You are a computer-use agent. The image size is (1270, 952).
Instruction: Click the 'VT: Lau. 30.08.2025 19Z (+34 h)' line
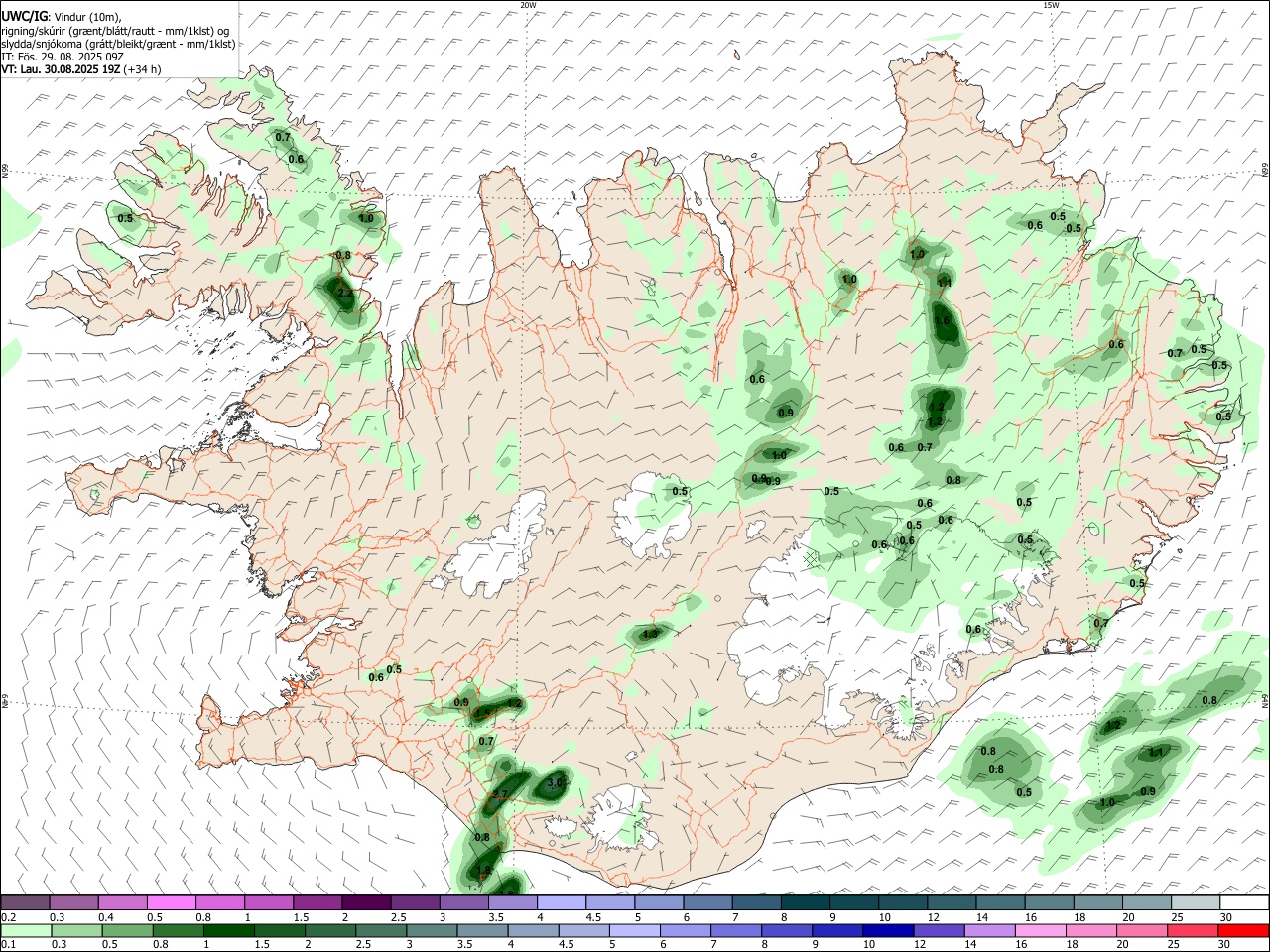point(81,69)
